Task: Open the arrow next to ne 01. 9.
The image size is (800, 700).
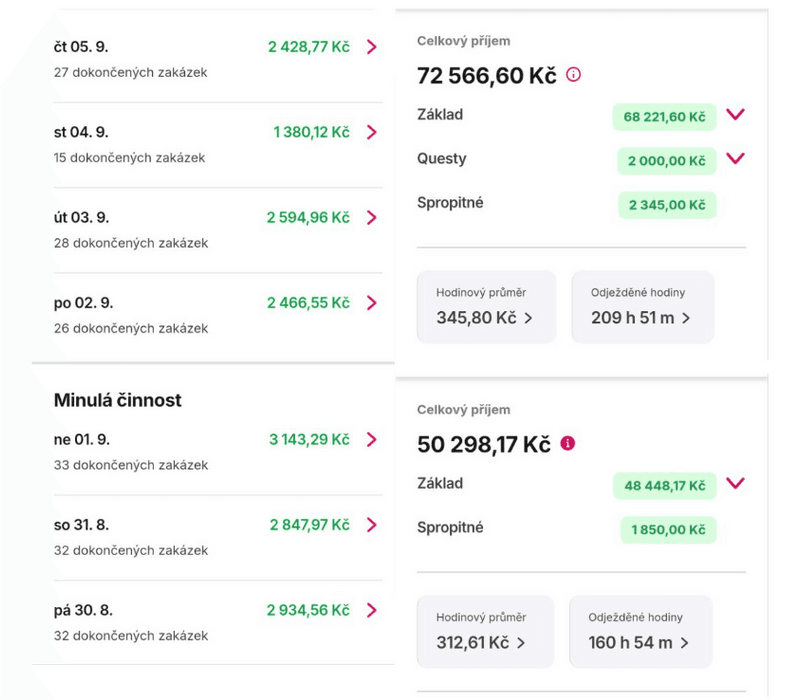Action: point(369,440)
